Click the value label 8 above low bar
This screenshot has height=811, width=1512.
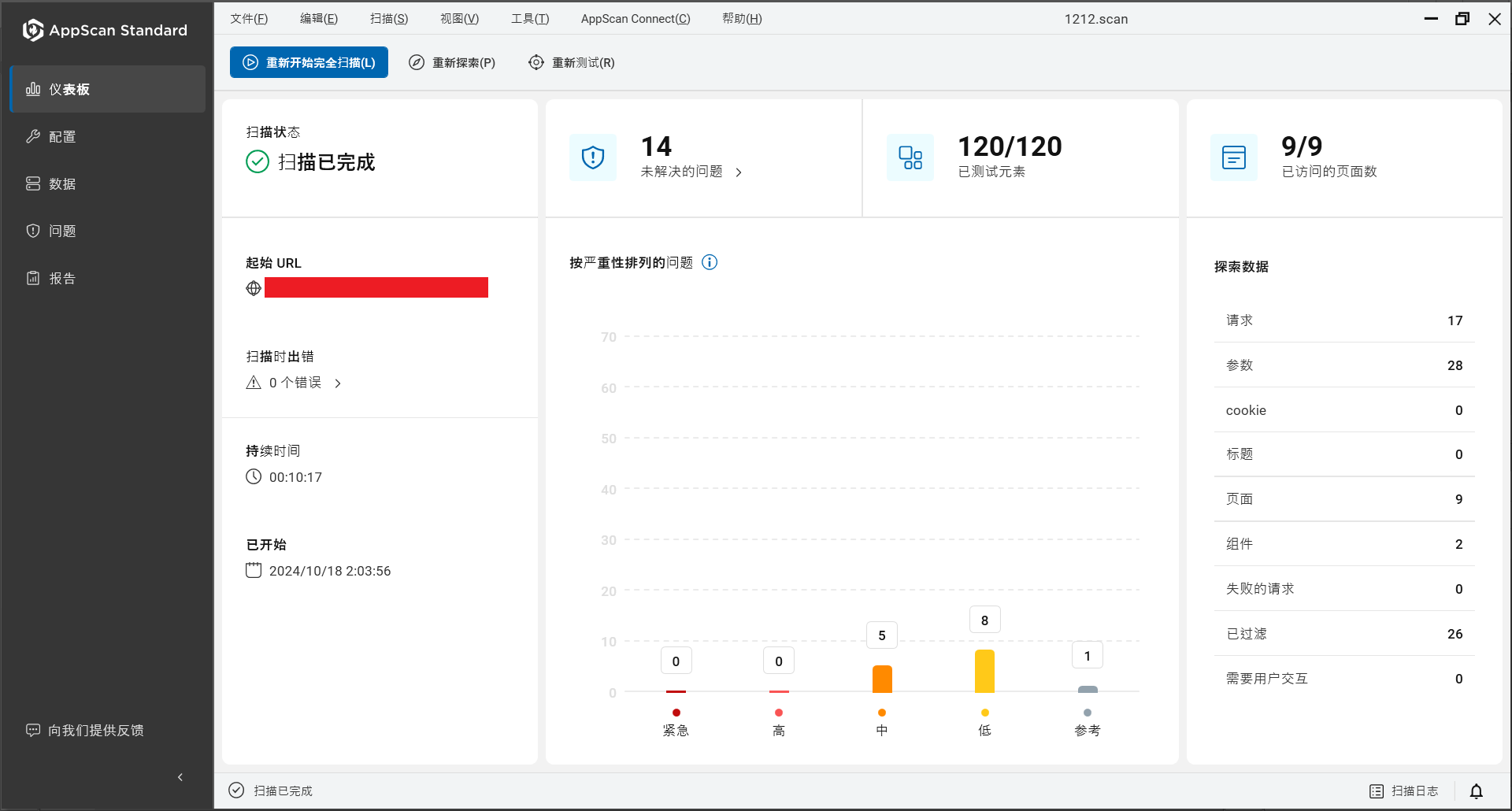tap(985, 620)
